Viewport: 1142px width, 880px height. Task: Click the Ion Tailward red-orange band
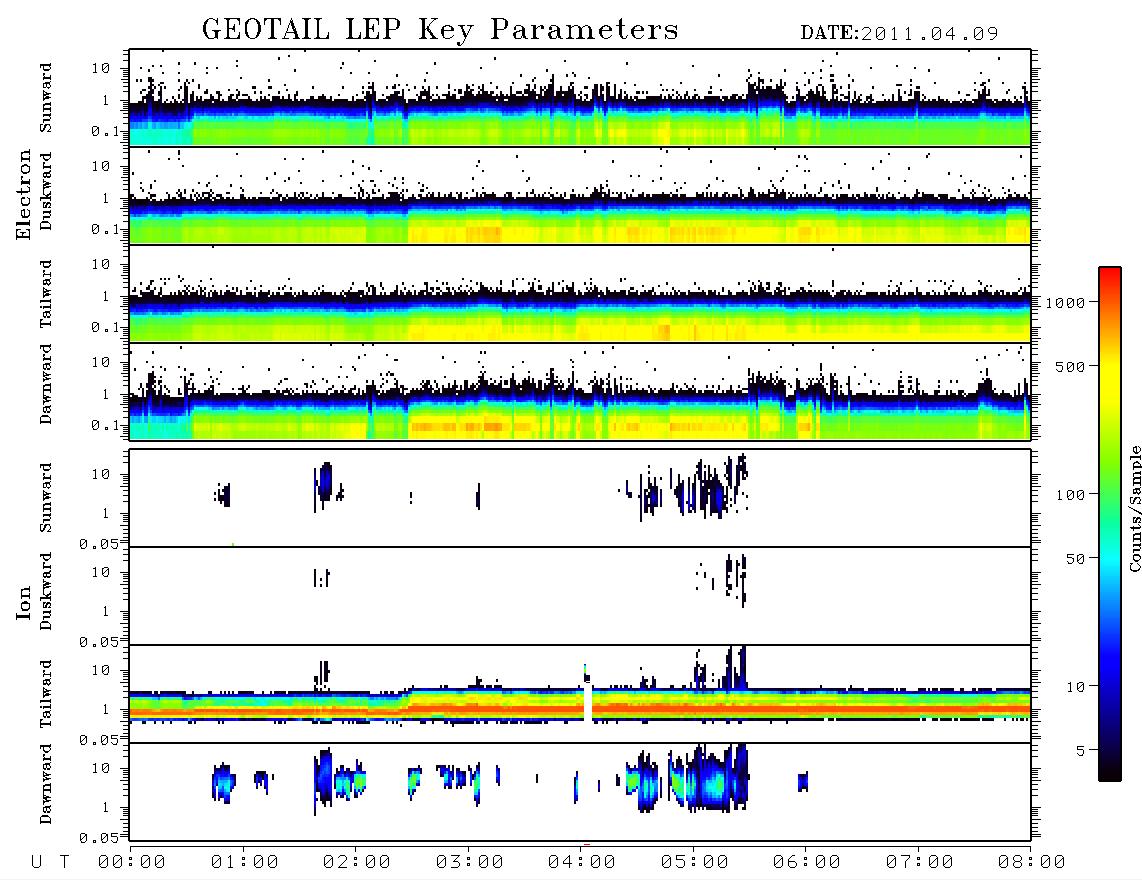click(580, 708)
